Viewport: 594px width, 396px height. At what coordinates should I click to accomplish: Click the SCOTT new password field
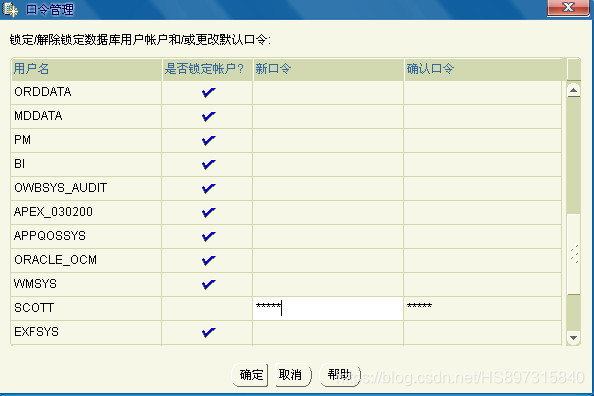pyautogui.click(x=328, y=308)
